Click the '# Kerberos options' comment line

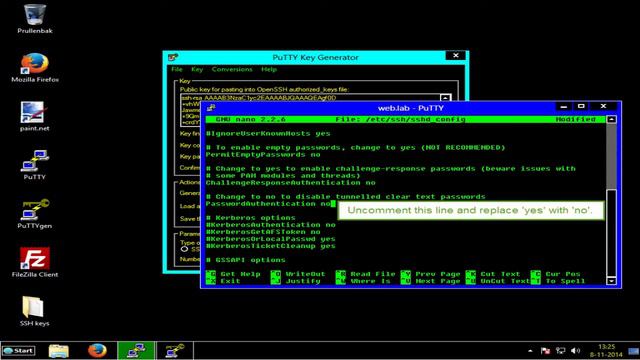click(250, 218)
